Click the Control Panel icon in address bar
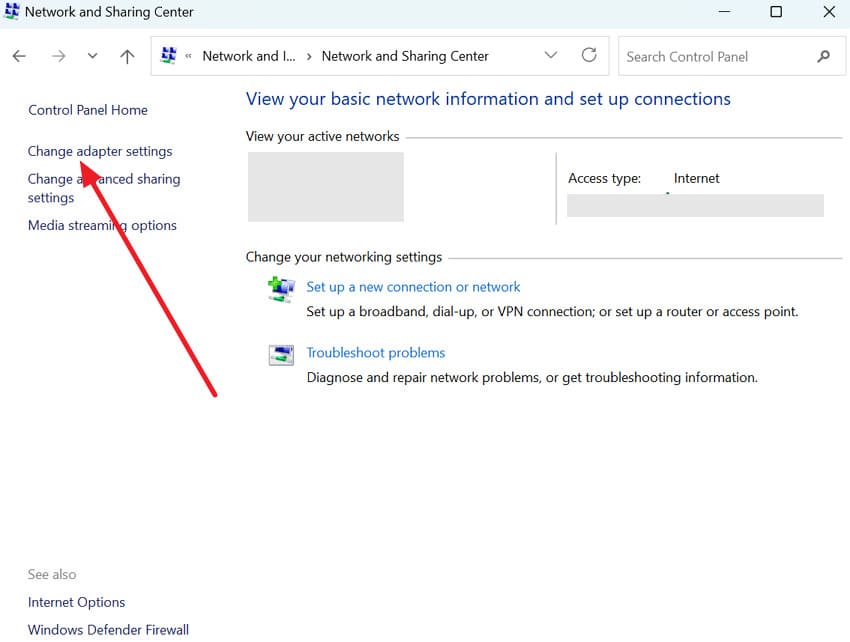The image size is (850, 642). [x=169, y=55]
